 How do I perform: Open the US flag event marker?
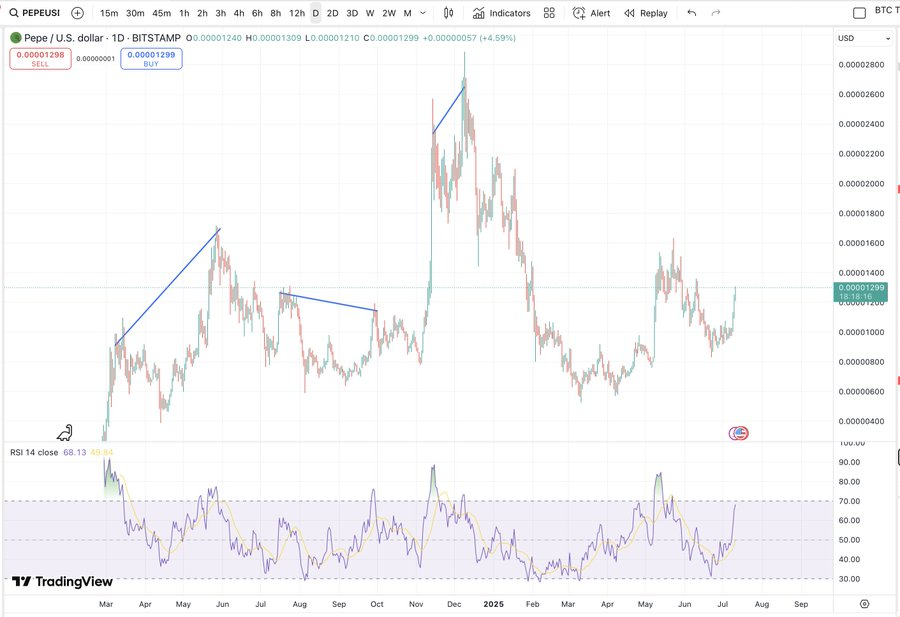pyautogui.click(x=741, y=433)
